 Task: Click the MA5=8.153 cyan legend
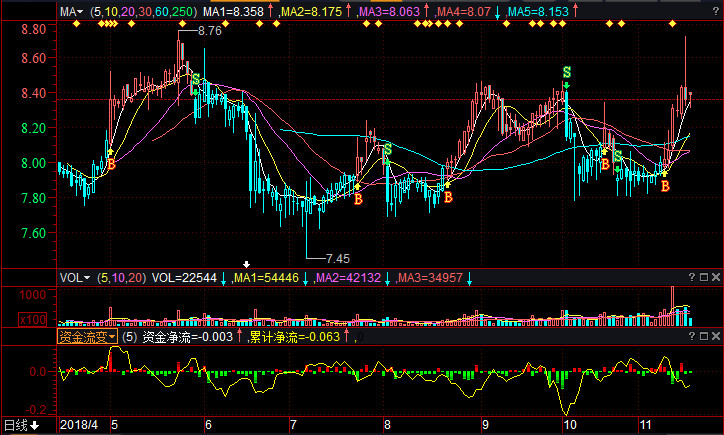point(538,12)
